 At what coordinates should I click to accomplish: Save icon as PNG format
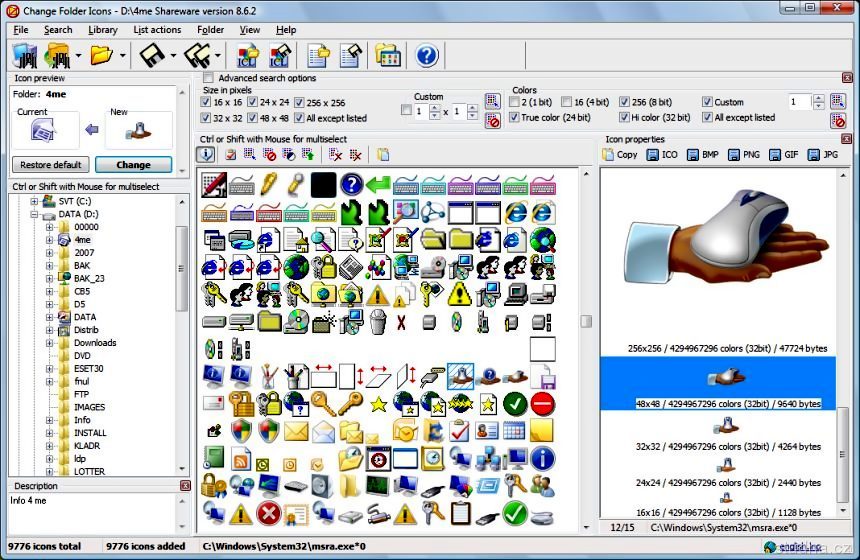click(x=744, y=155)
